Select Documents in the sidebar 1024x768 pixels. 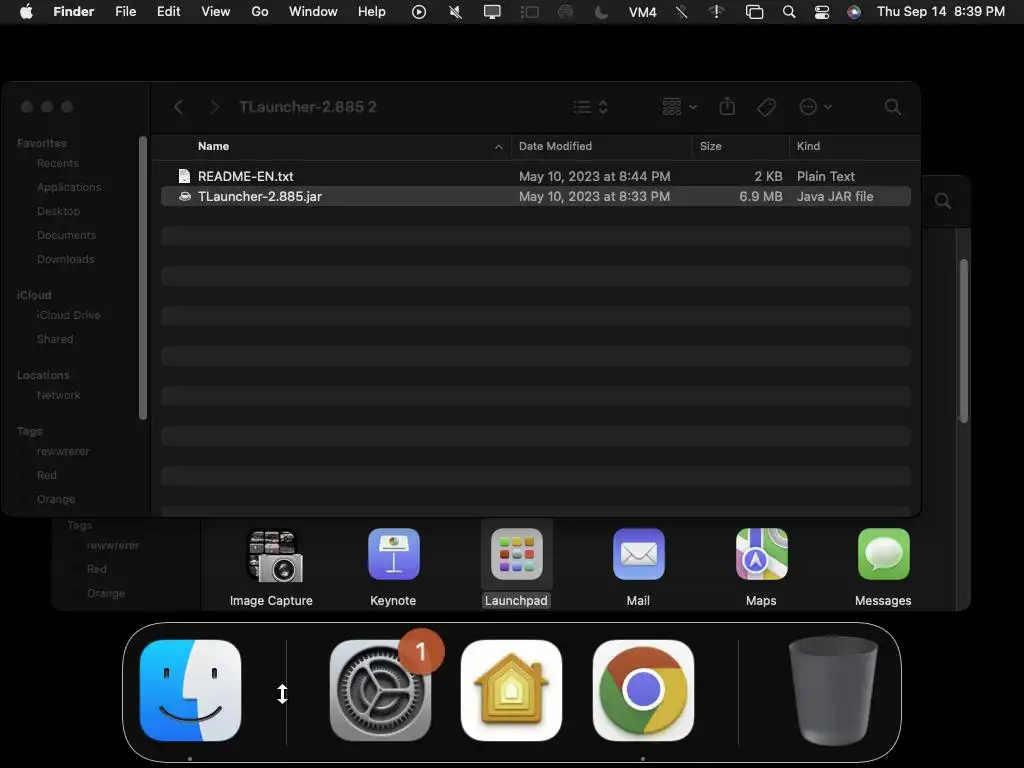click(67, 235)
